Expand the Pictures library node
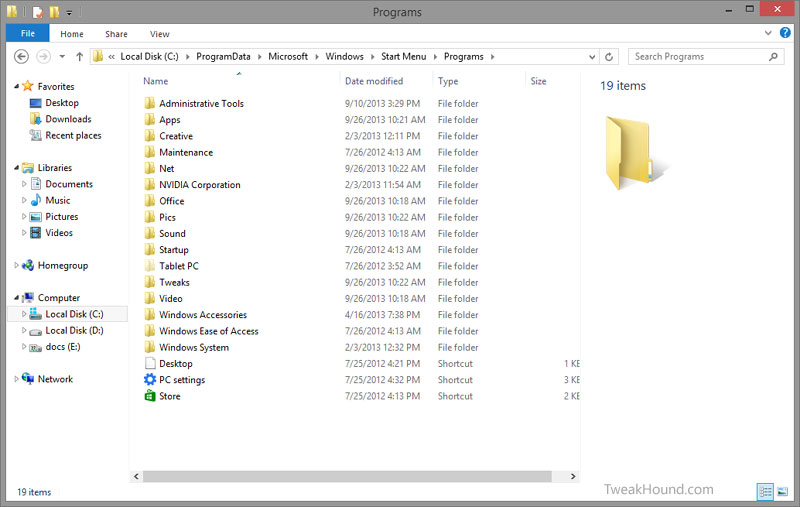 (23, 216)
